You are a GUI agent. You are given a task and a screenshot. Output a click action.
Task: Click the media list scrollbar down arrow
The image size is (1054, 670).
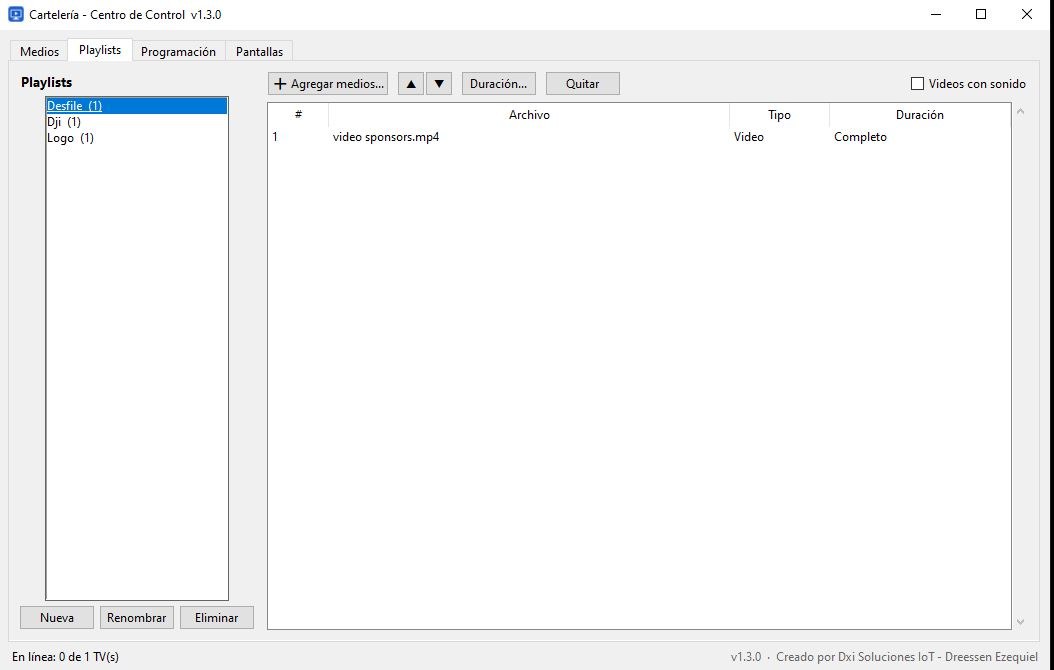[x=1020, y=622]
